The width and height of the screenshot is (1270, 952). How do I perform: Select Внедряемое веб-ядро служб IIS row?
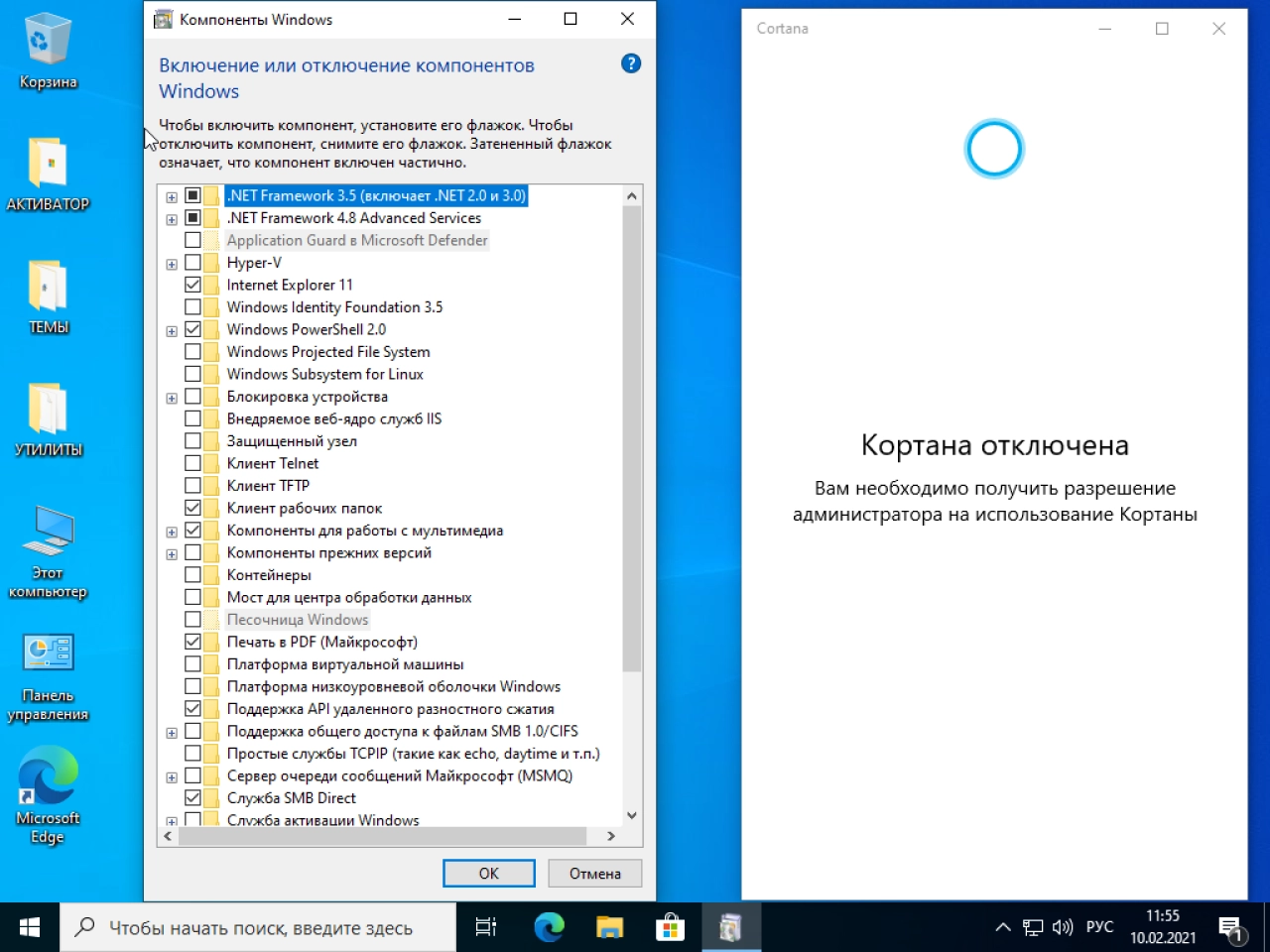click(x=334, y=418)
